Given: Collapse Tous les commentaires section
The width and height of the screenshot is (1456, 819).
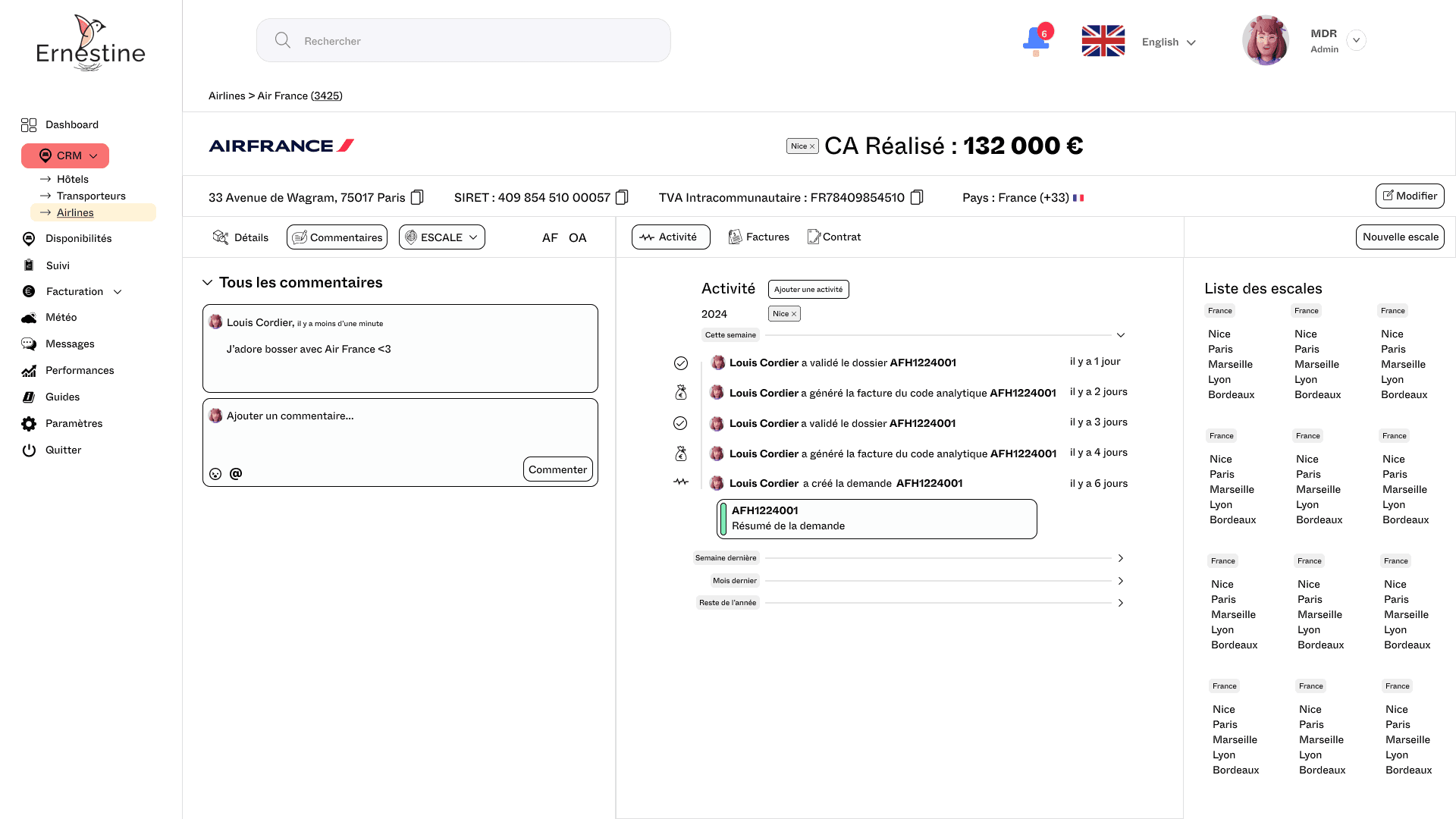Looking at the screenshot, I should pos(207,282).
